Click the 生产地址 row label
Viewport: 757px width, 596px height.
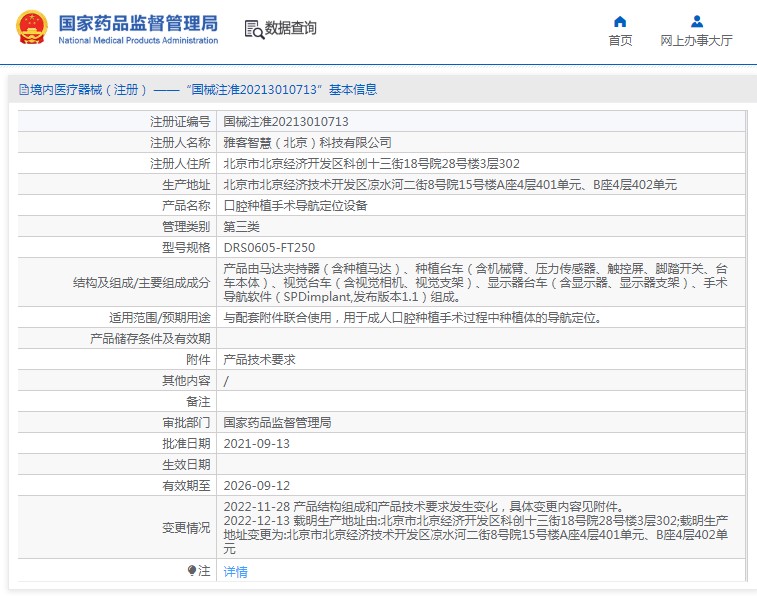(x=186, y=185)
